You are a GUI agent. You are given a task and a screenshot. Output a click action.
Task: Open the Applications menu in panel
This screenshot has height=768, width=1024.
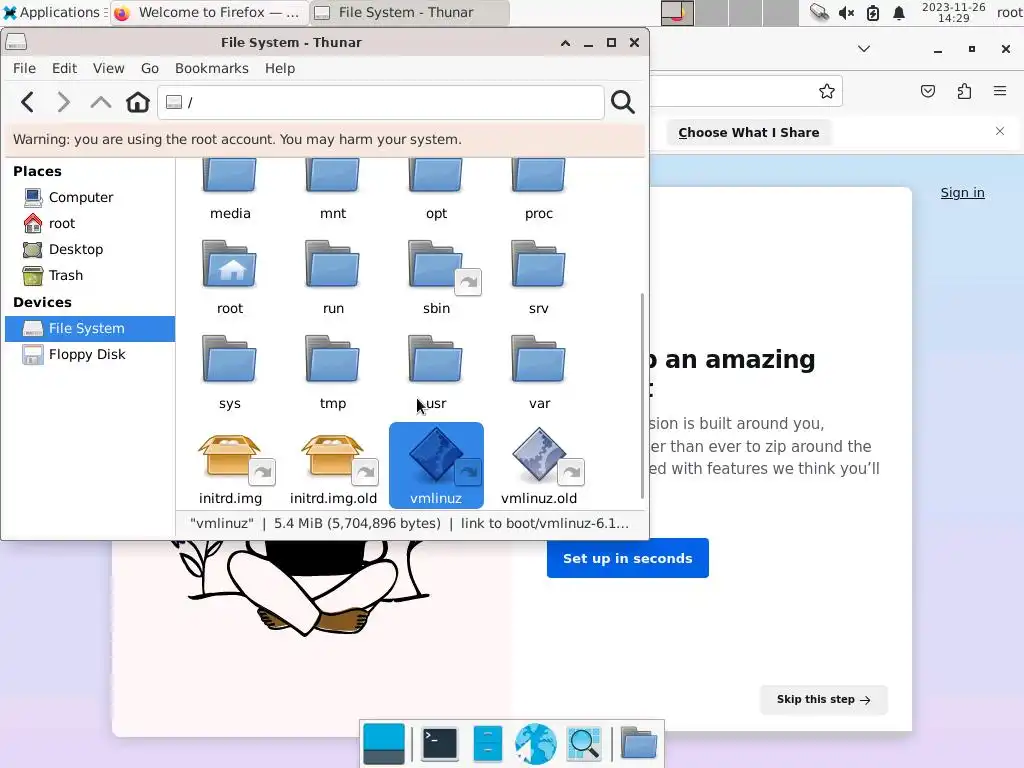pos(54,12)
